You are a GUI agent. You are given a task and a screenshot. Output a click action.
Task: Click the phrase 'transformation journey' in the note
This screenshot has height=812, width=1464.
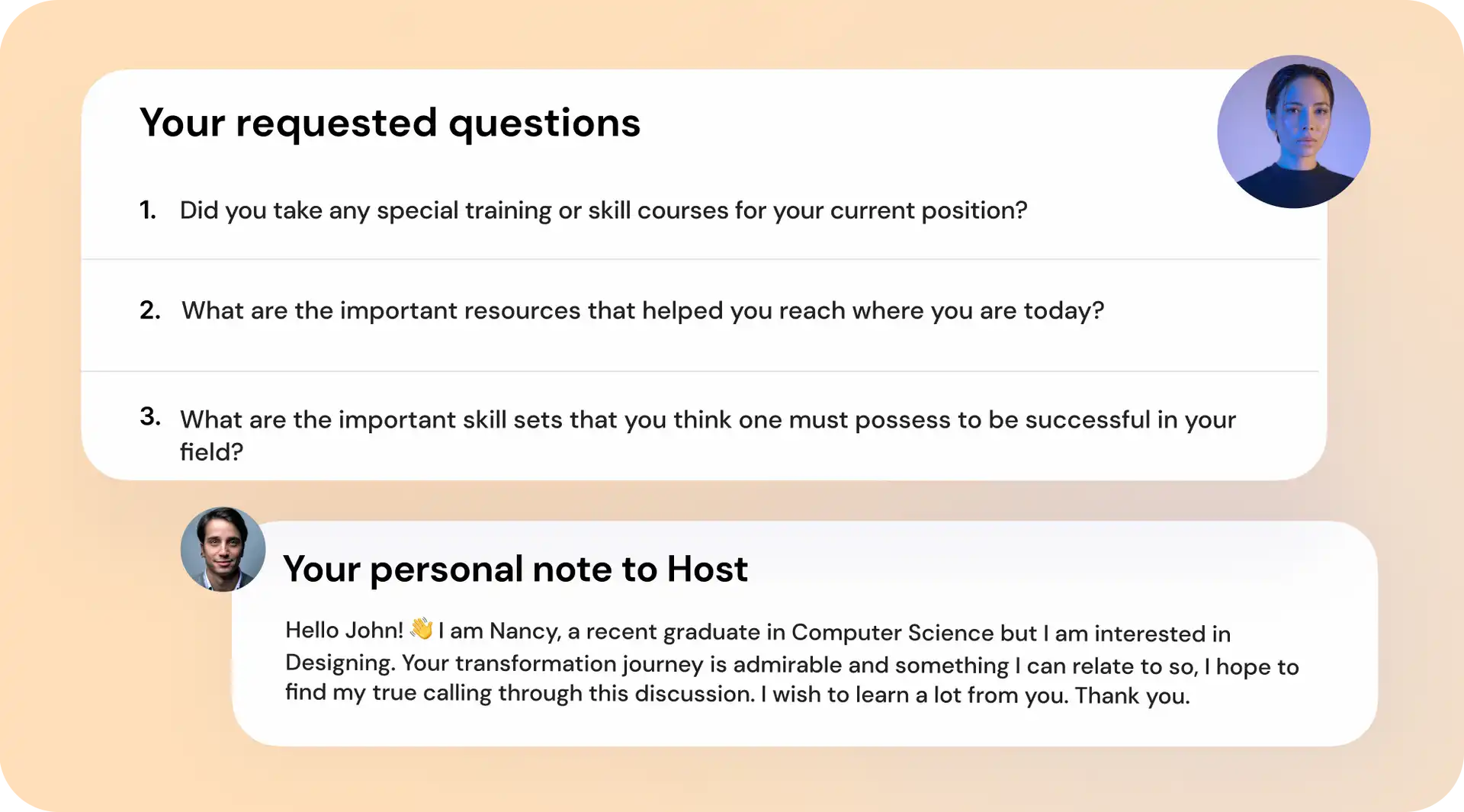(x=579, y=664)
